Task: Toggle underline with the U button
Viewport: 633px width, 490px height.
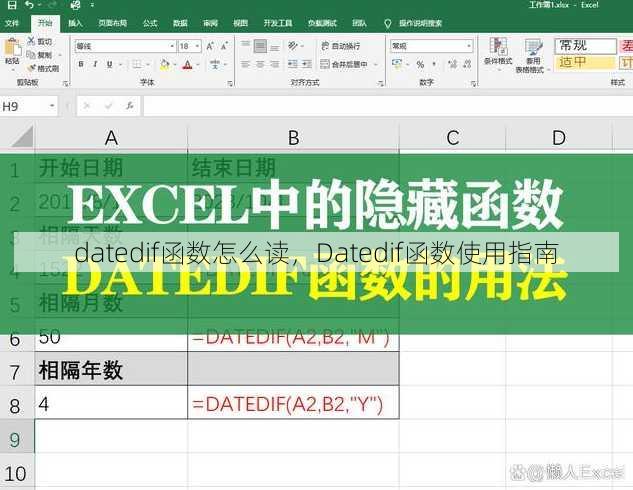Action: 109,64
